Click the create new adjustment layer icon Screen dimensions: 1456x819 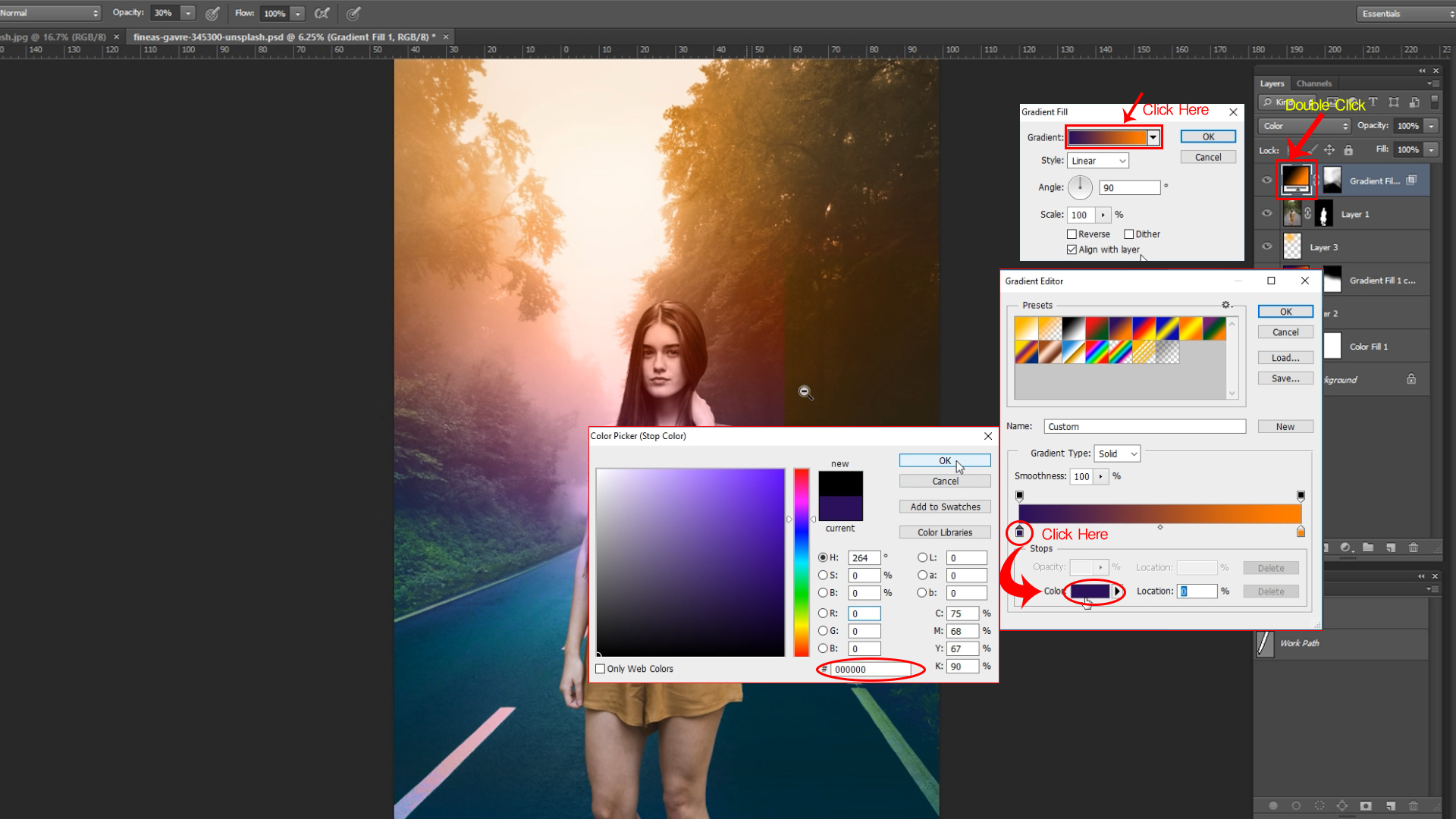point(1345,547)
